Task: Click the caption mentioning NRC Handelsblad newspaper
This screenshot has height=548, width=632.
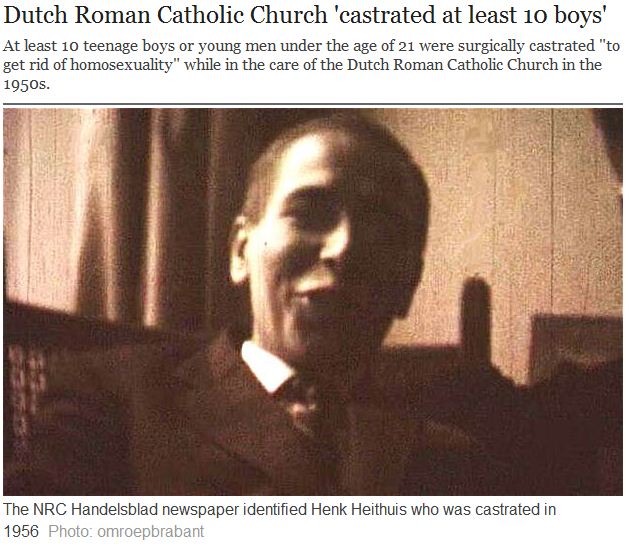Action: click(x=280, y=520)
